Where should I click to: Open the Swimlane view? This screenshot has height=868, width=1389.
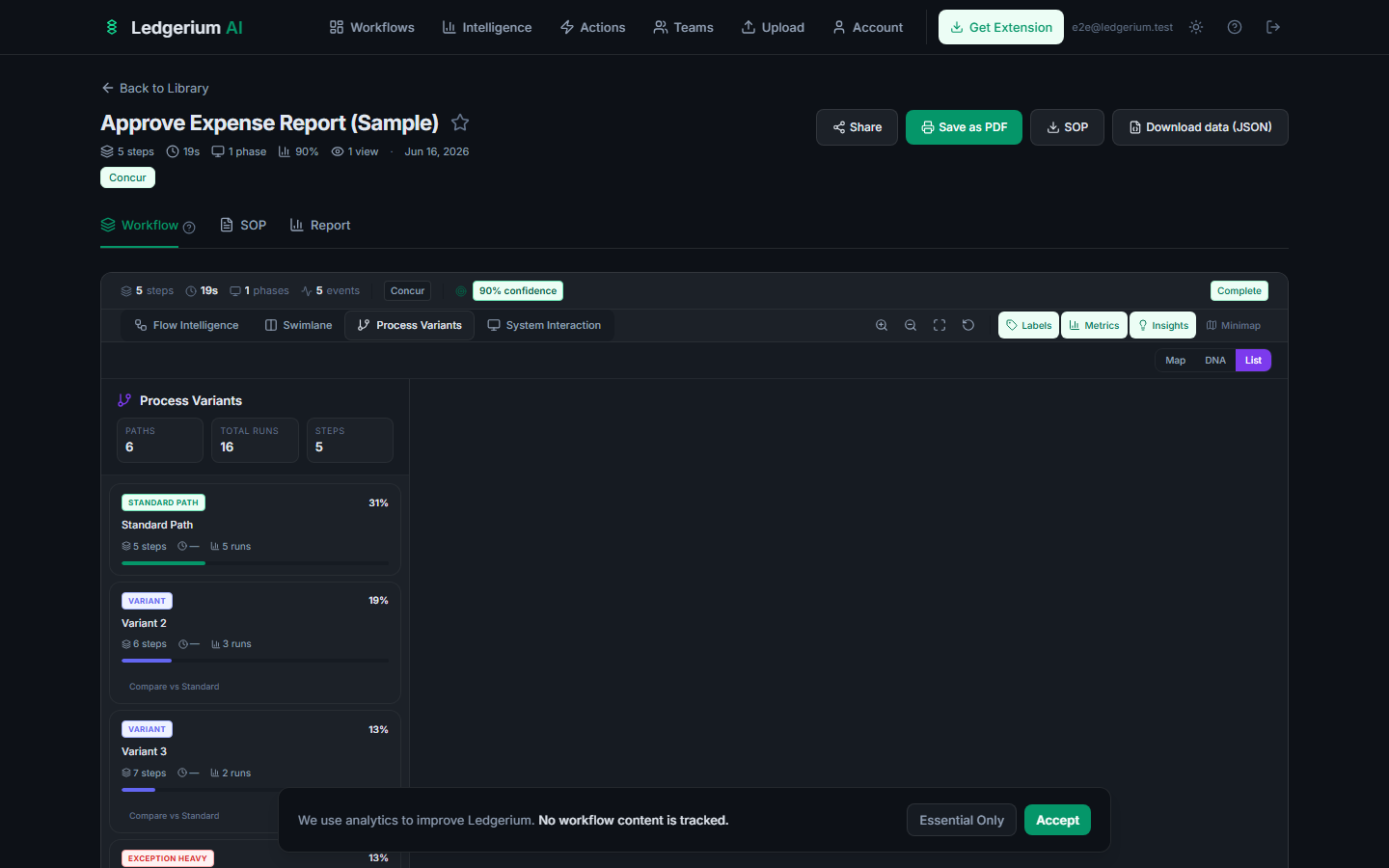tap(298, 325)
